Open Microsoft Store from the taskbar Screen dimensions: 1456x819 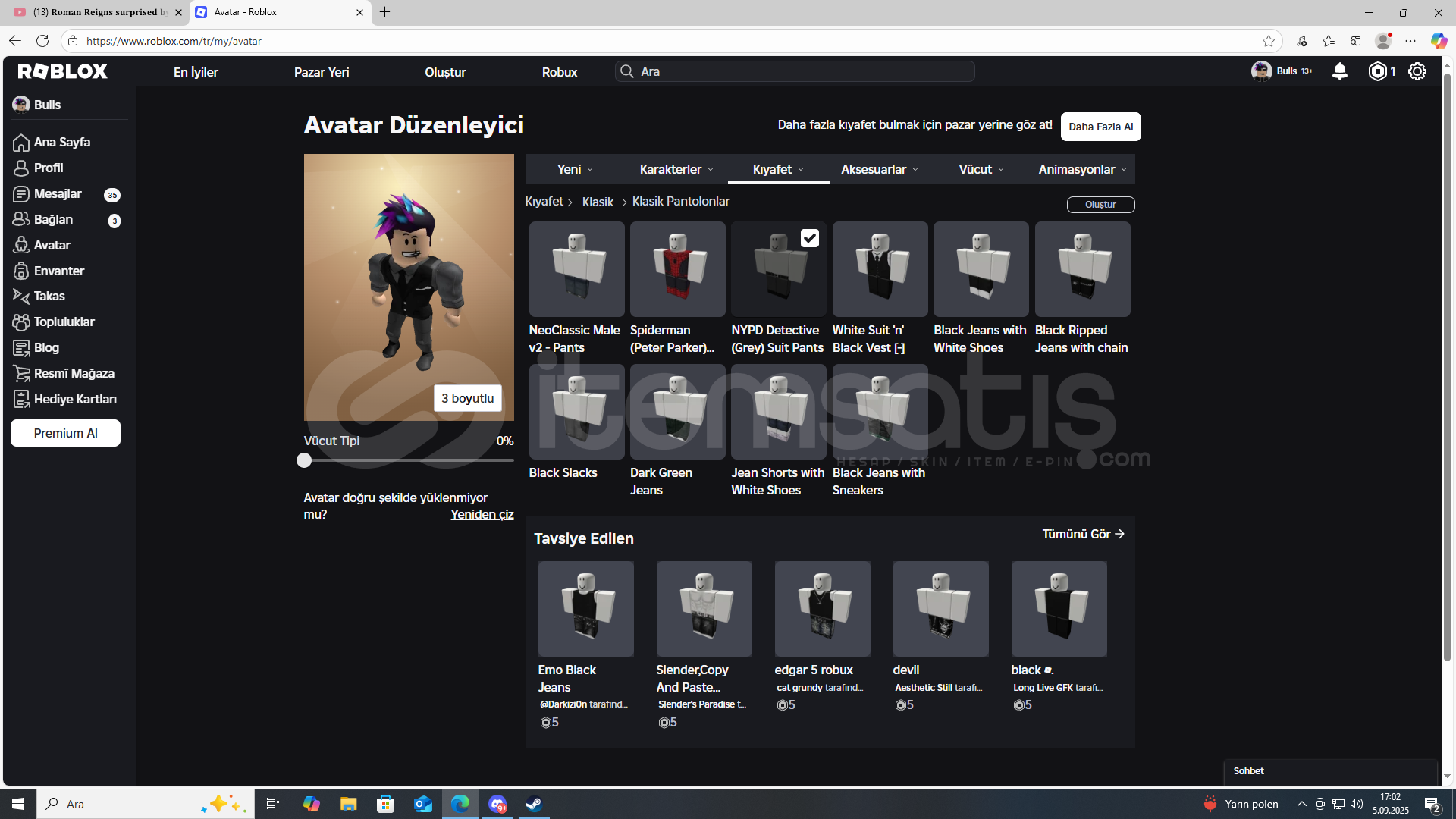coord(385,804)
